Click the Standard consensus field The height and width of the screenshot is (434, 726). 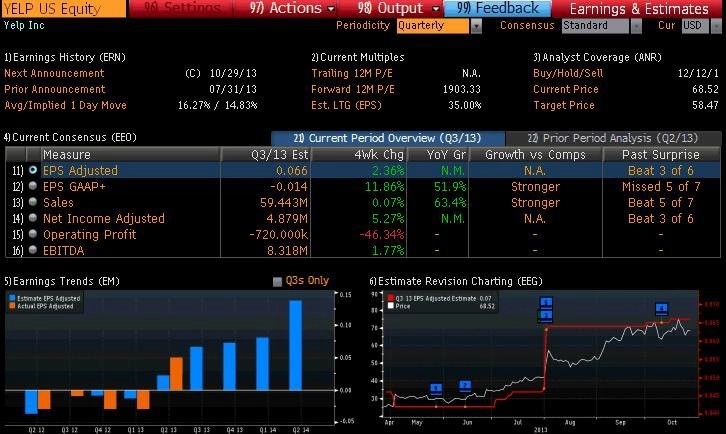pos(595,26)
